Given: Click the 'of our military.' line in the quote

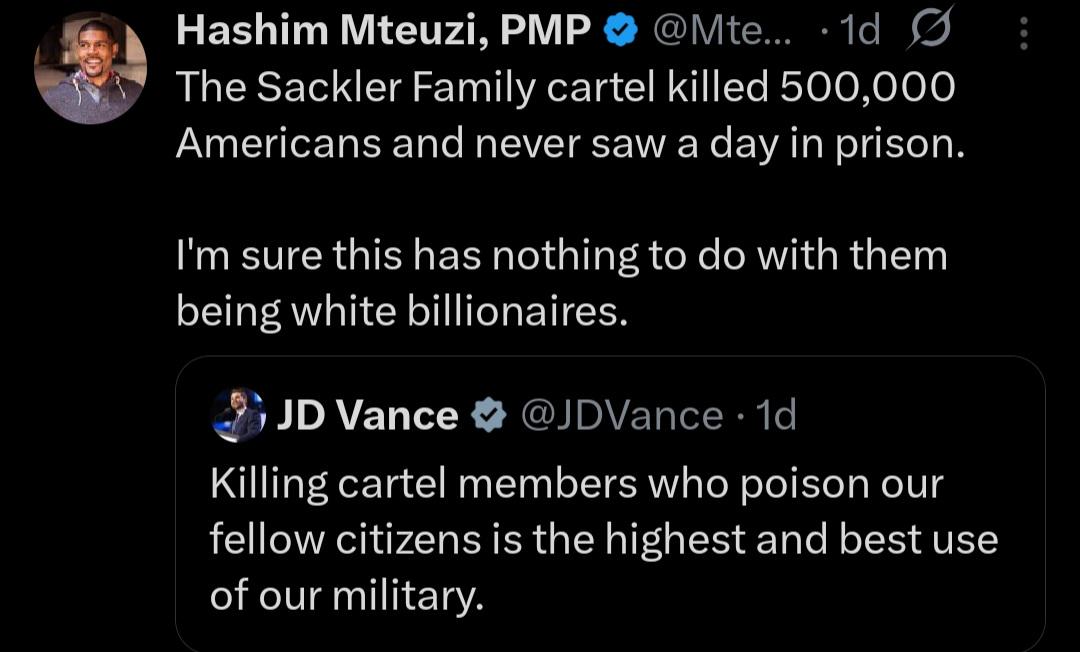Looking at the screenshot, I should click(346, 596).
